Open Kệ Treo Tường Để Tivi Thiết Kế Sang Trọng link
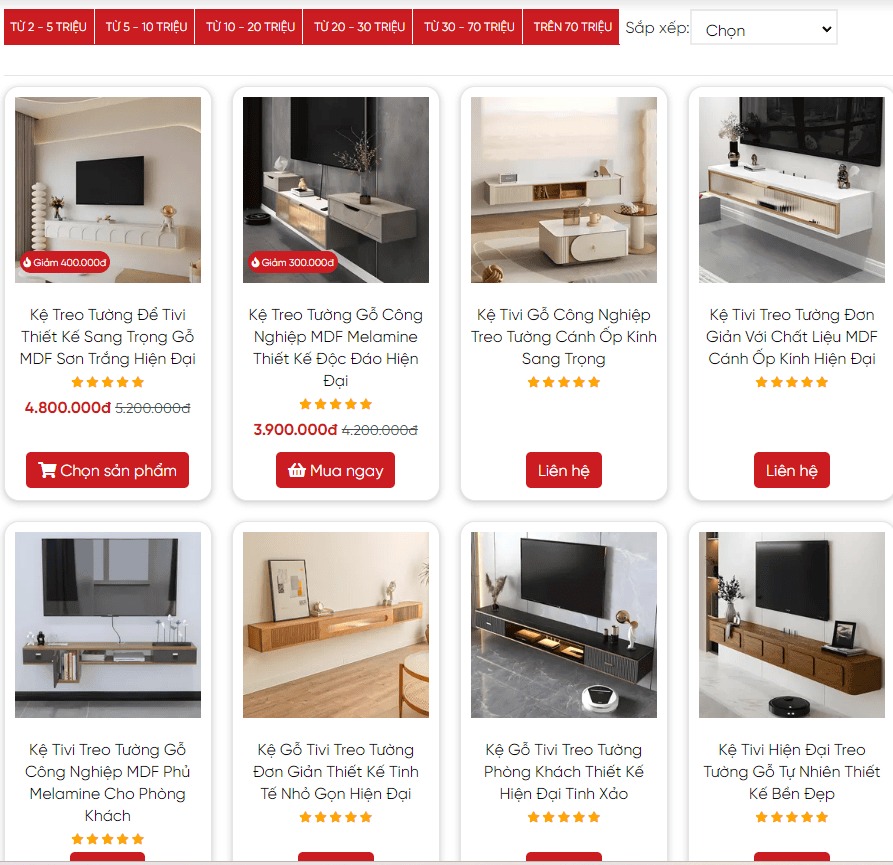 (108, 337)
